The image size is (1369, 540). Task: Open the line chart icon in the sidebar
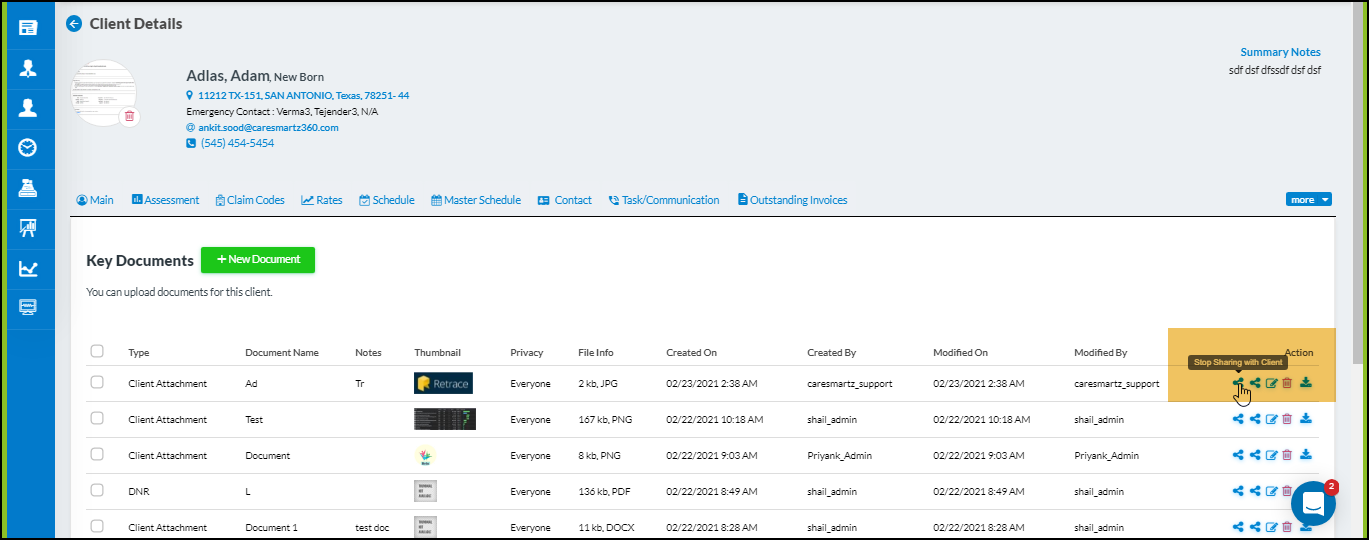point(28,269)
